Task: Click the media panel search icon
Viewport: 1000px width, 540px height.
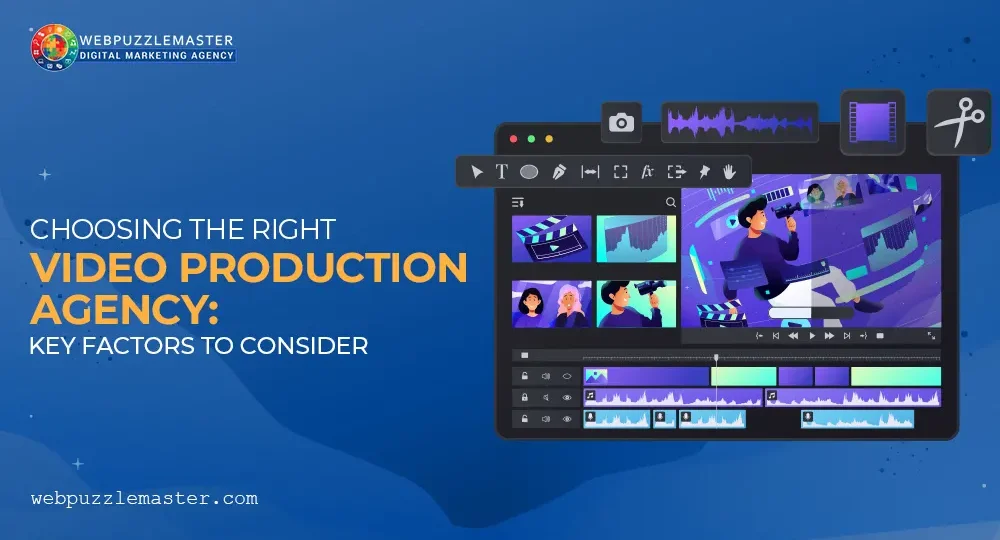Action: tap(670, 202)
